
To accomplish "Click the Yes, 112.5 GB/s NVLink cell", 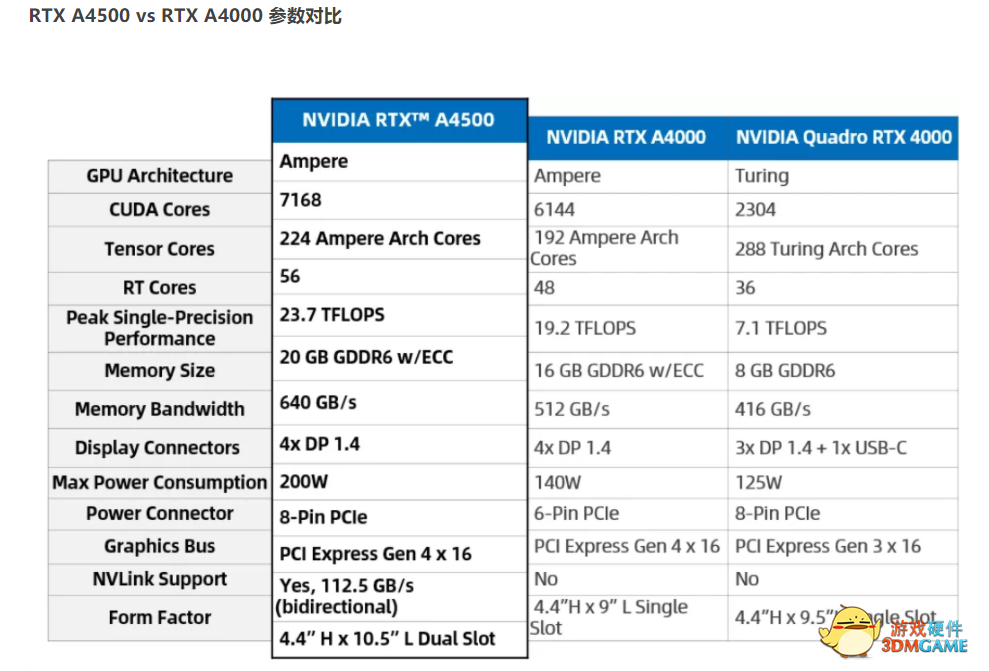I will [400, 597].
